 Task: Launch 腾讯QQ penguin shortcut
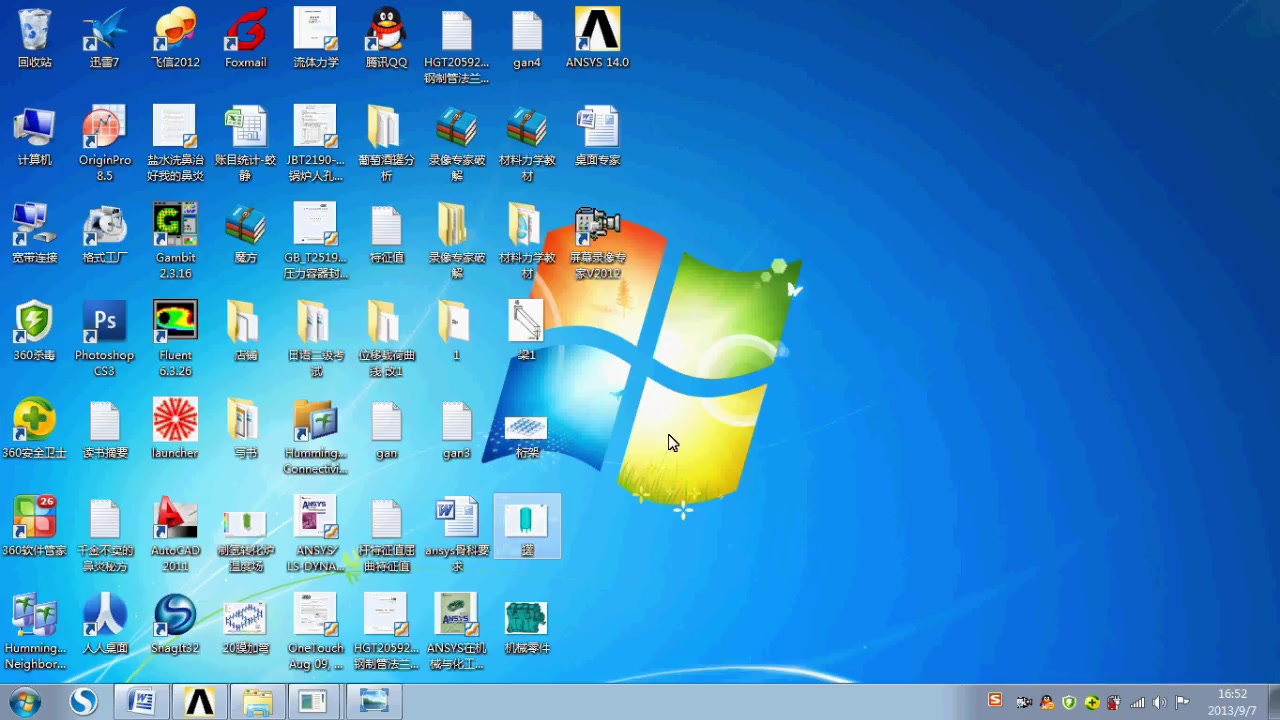click(x=386, y=40)
